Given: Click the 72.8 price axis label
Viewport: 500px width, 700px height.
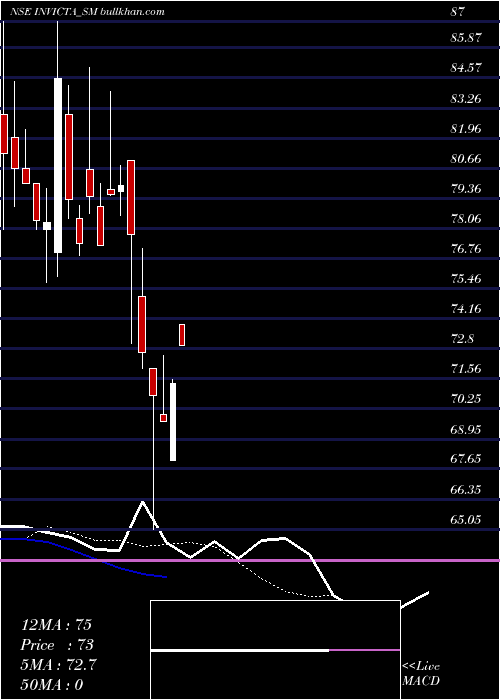Looking at the screenshot, I should [462, 339].
